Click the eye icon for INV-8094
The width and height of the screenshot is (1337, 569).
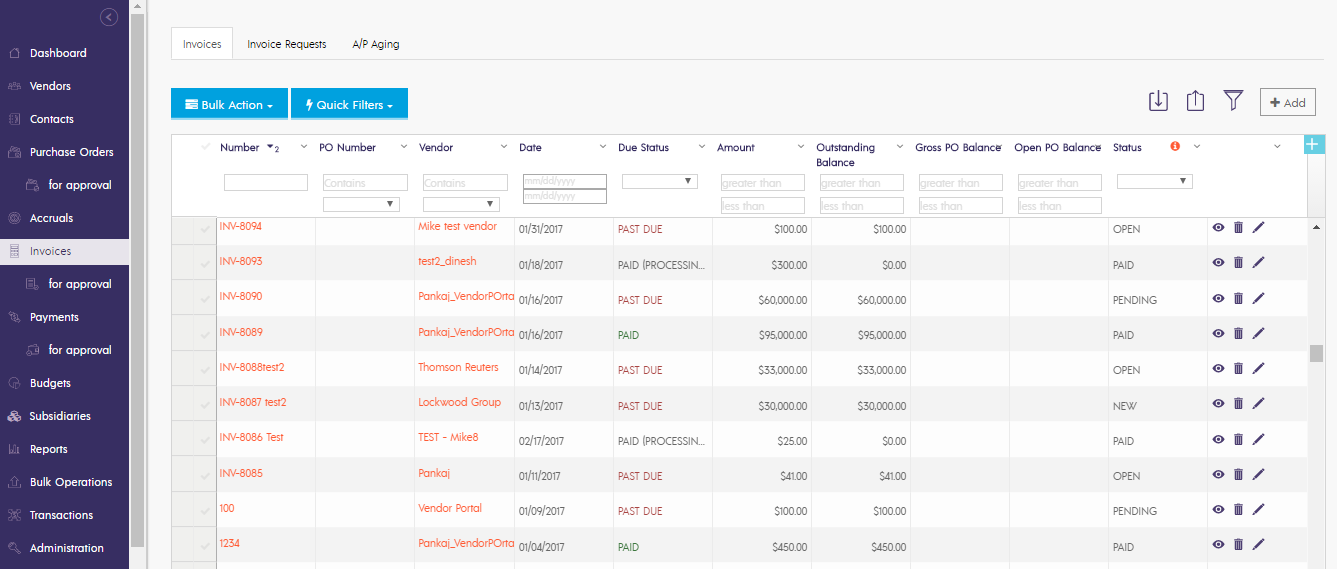tap(1218, 227)
